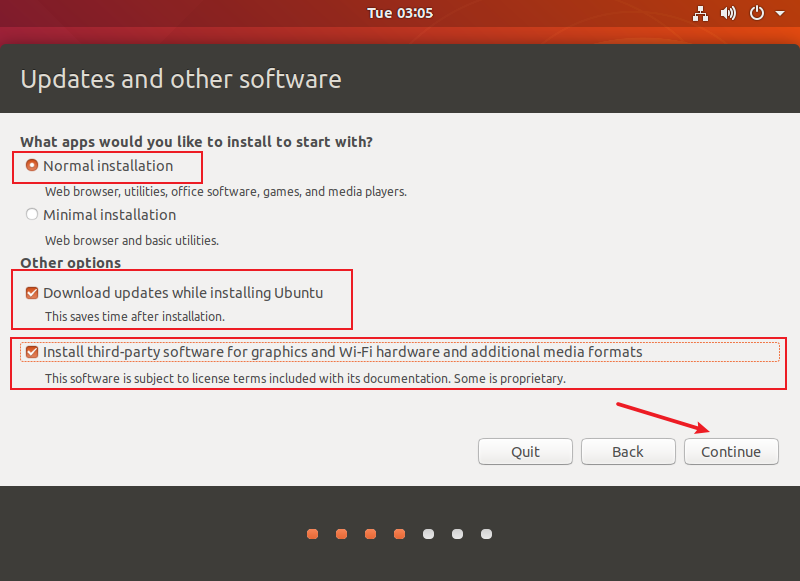This screenshot has height=581, width=800.
Task: Click 'Web browser and basic utilities.' description
Action: [132, 240]
